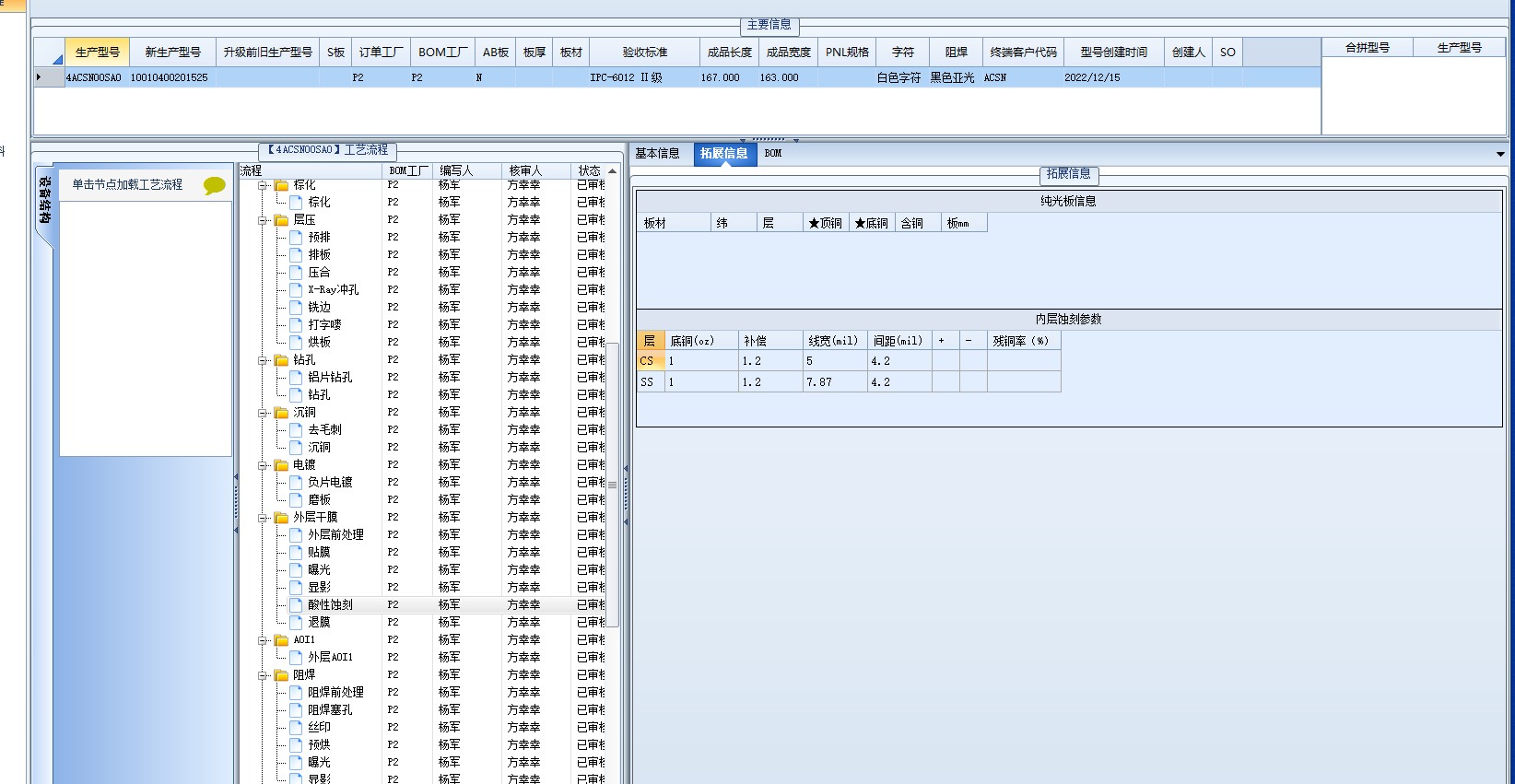Screen dimensions: 1515x784
Task: Select the CS layer row cell
Action: tap(651, 361)
